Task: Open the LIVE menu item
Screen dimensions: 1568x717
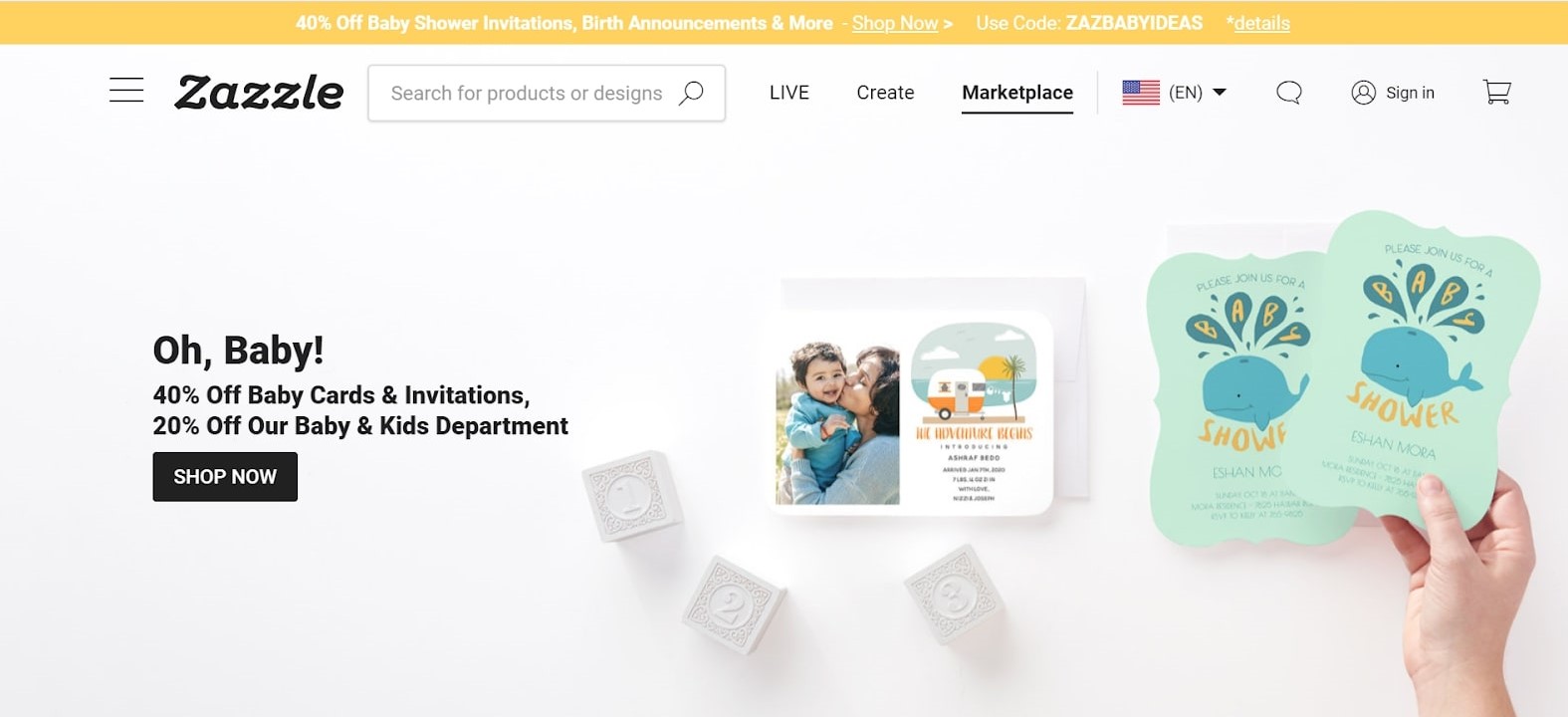Action: coord(789,93)
